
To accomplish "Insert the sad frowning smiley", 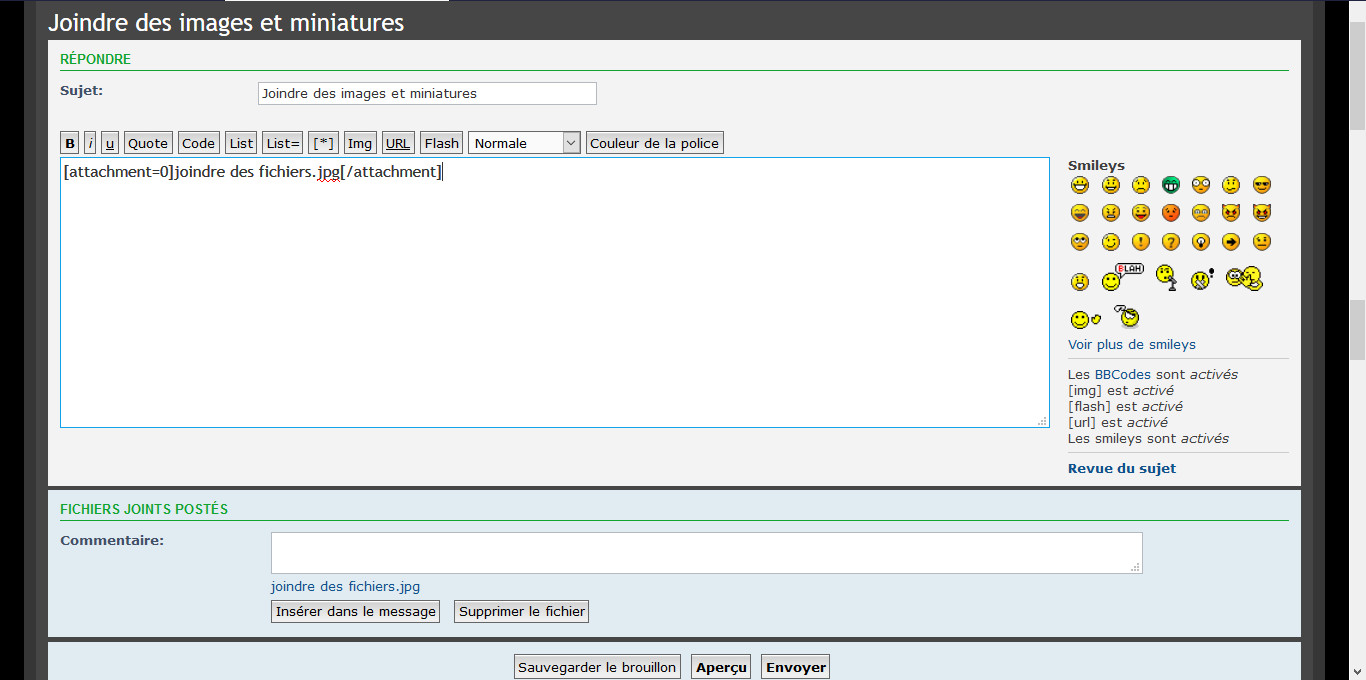I will coord(1141,185).
